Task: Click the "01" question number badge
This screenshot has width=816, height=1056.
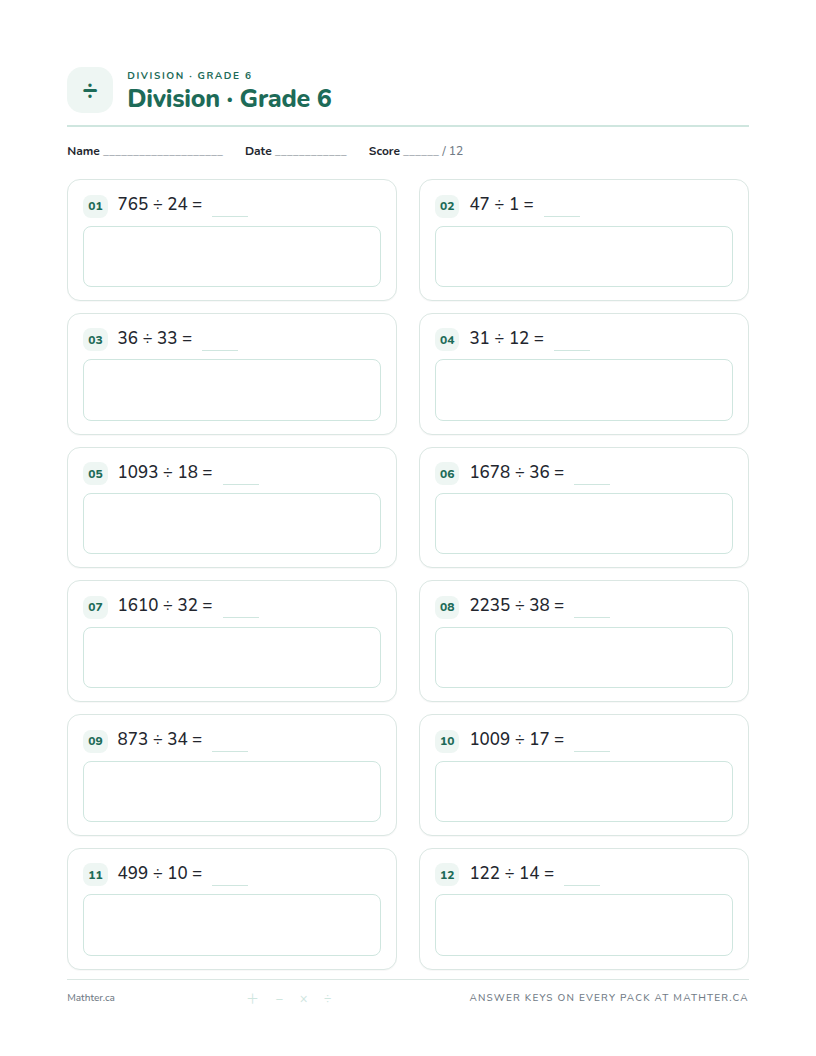Action: coord(96,206)
